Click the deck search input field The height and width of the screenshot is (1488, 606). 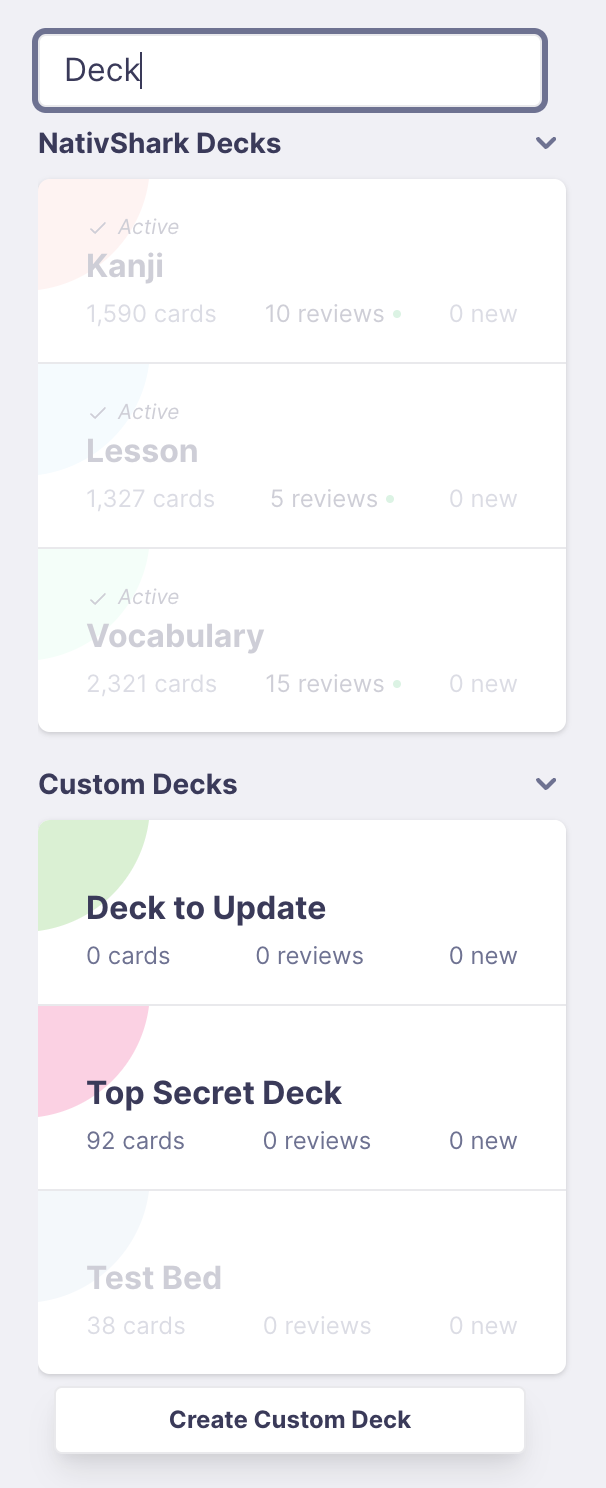pos(289,70)
